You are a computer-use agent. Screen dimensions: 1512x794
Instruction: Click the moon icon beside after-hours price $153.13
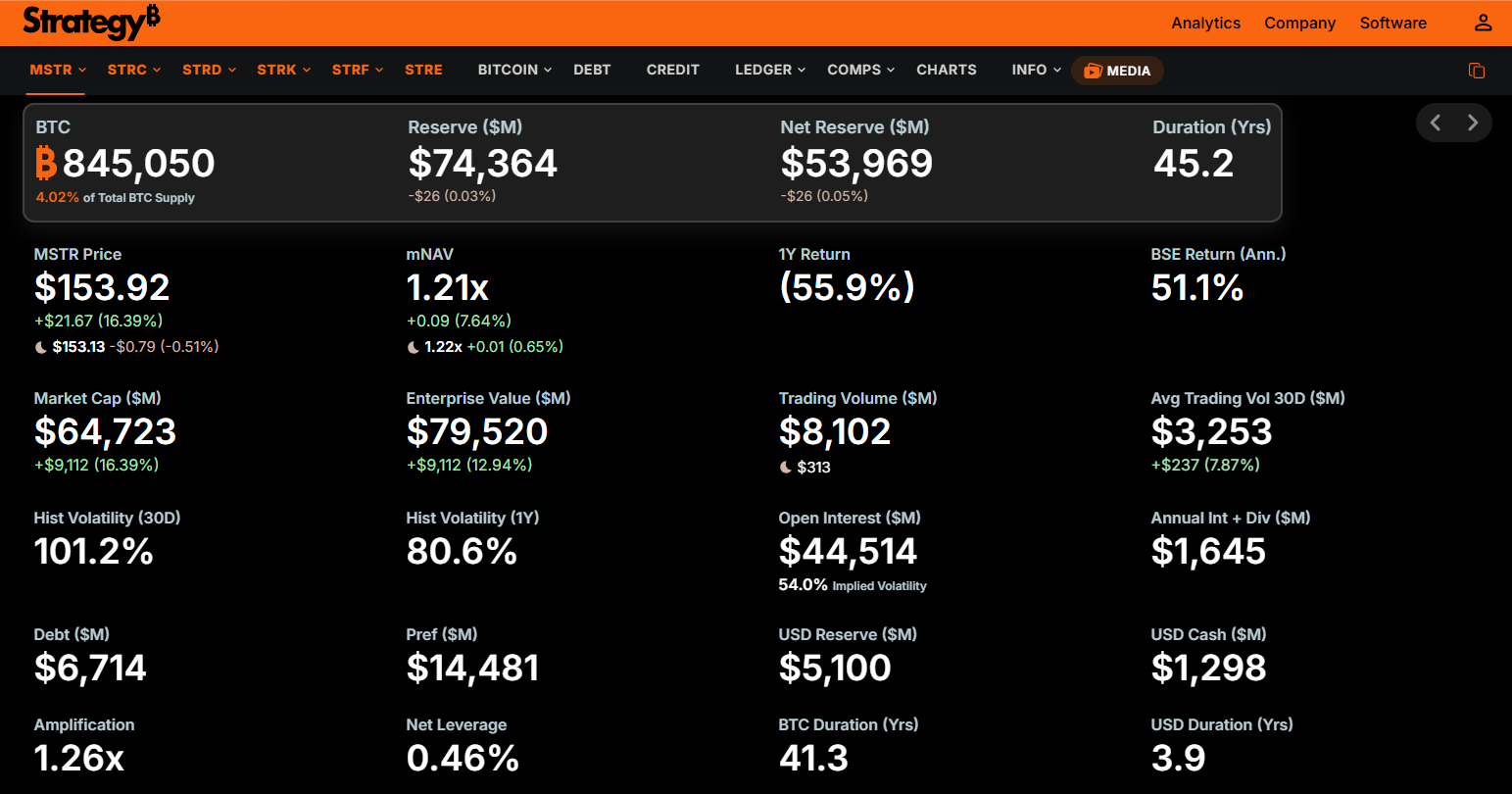pos(41,347)
